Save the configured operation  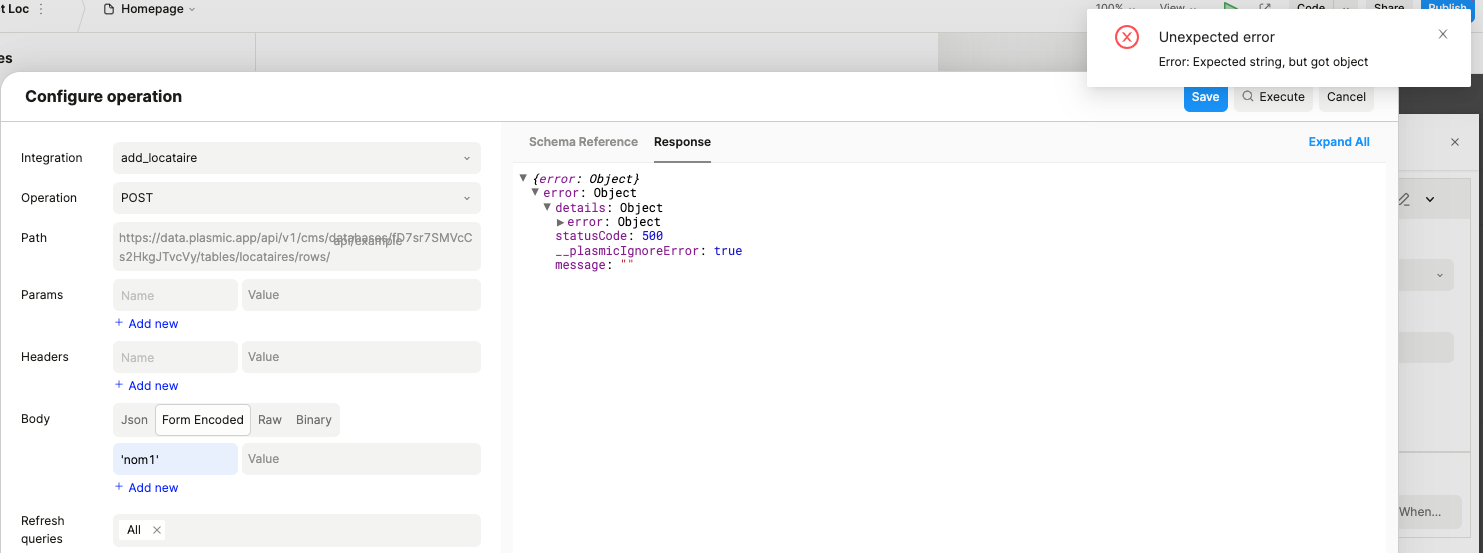tap(1205, 97)
